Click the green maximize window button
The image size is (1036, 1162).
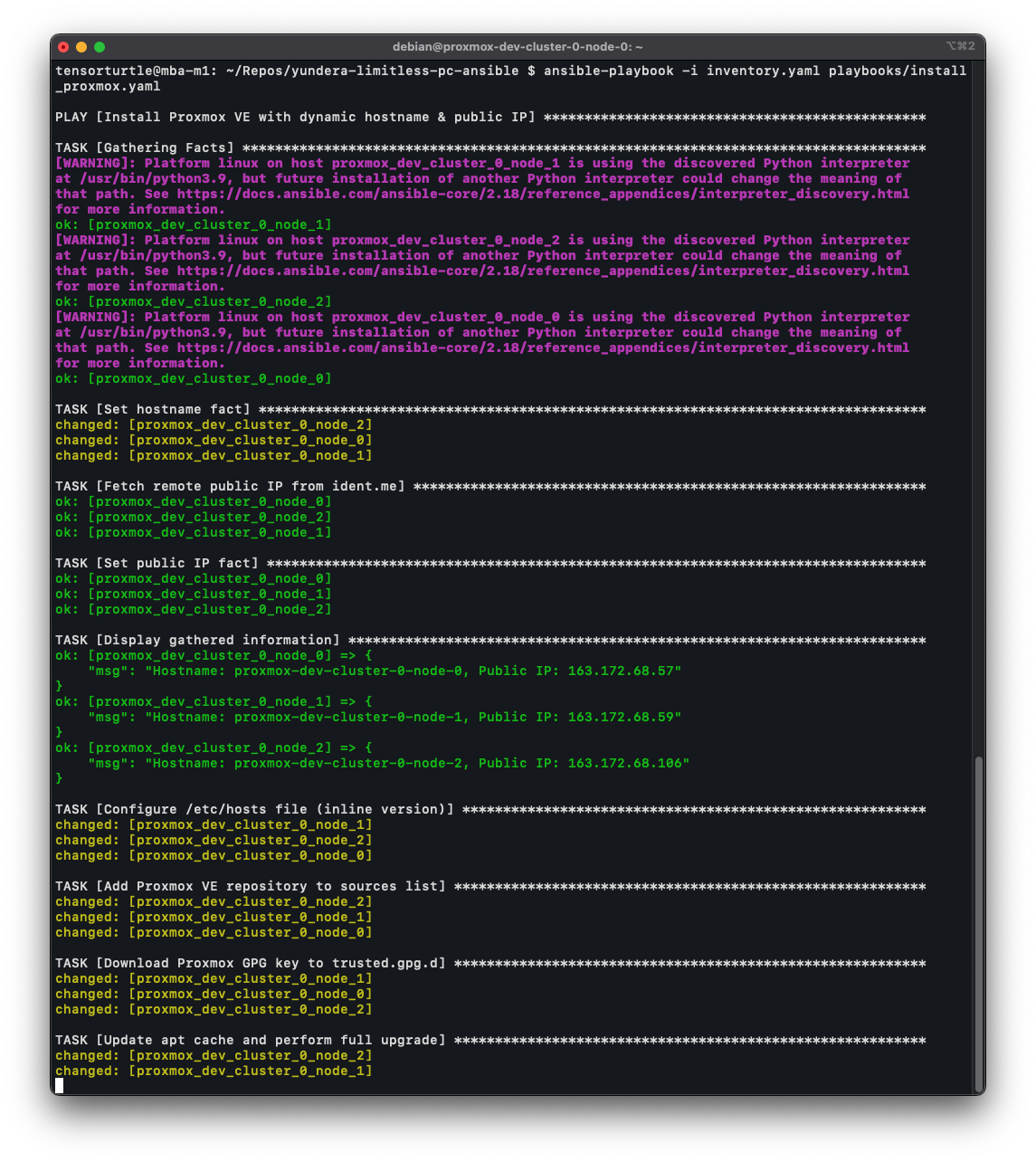[100, 47]
